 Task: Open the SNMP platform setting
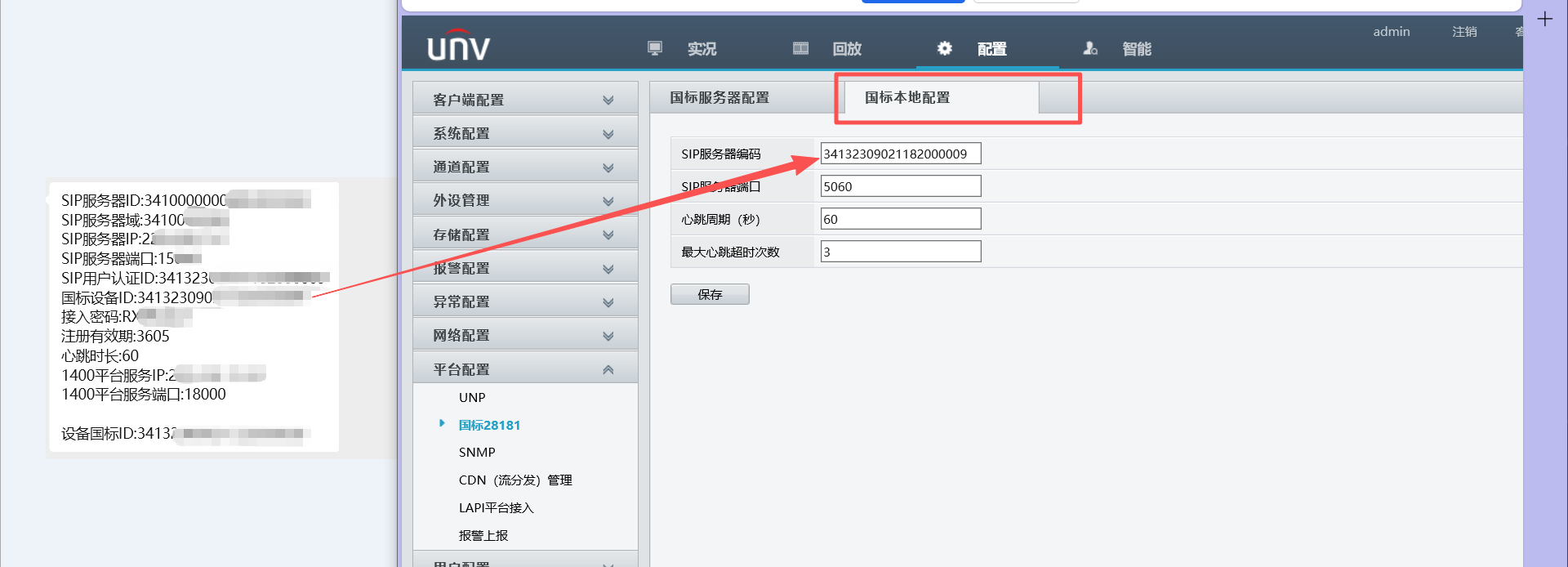click(477, 452)
